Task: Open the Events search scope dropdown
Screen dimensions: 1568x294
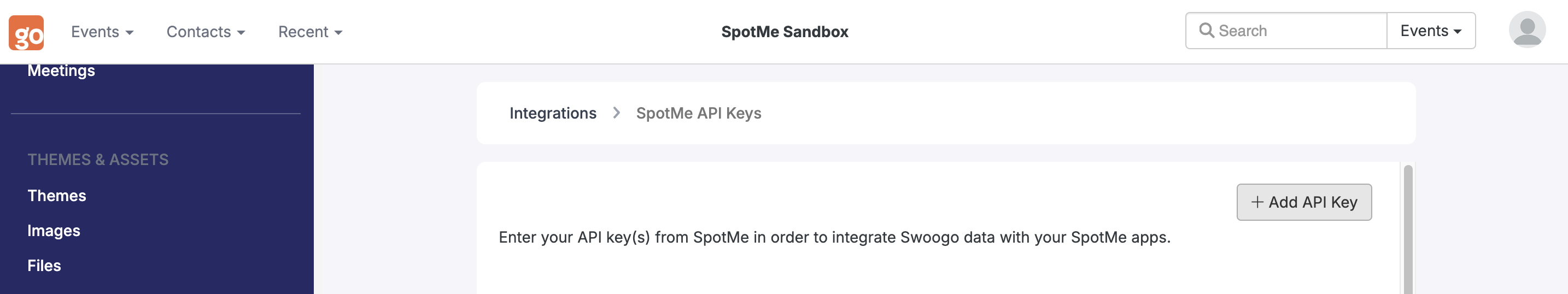Action: point(1430,31)
